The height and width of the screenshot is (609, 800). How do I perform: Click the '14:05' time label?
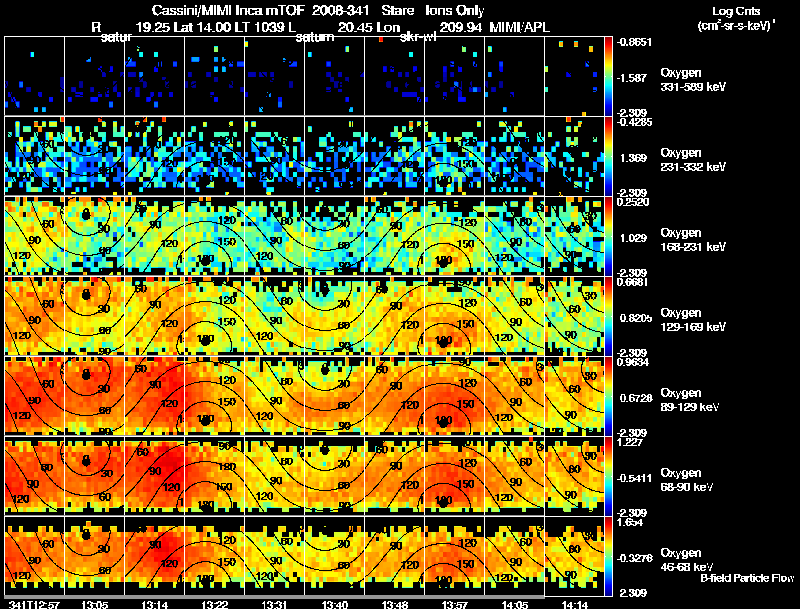point(515,604)
